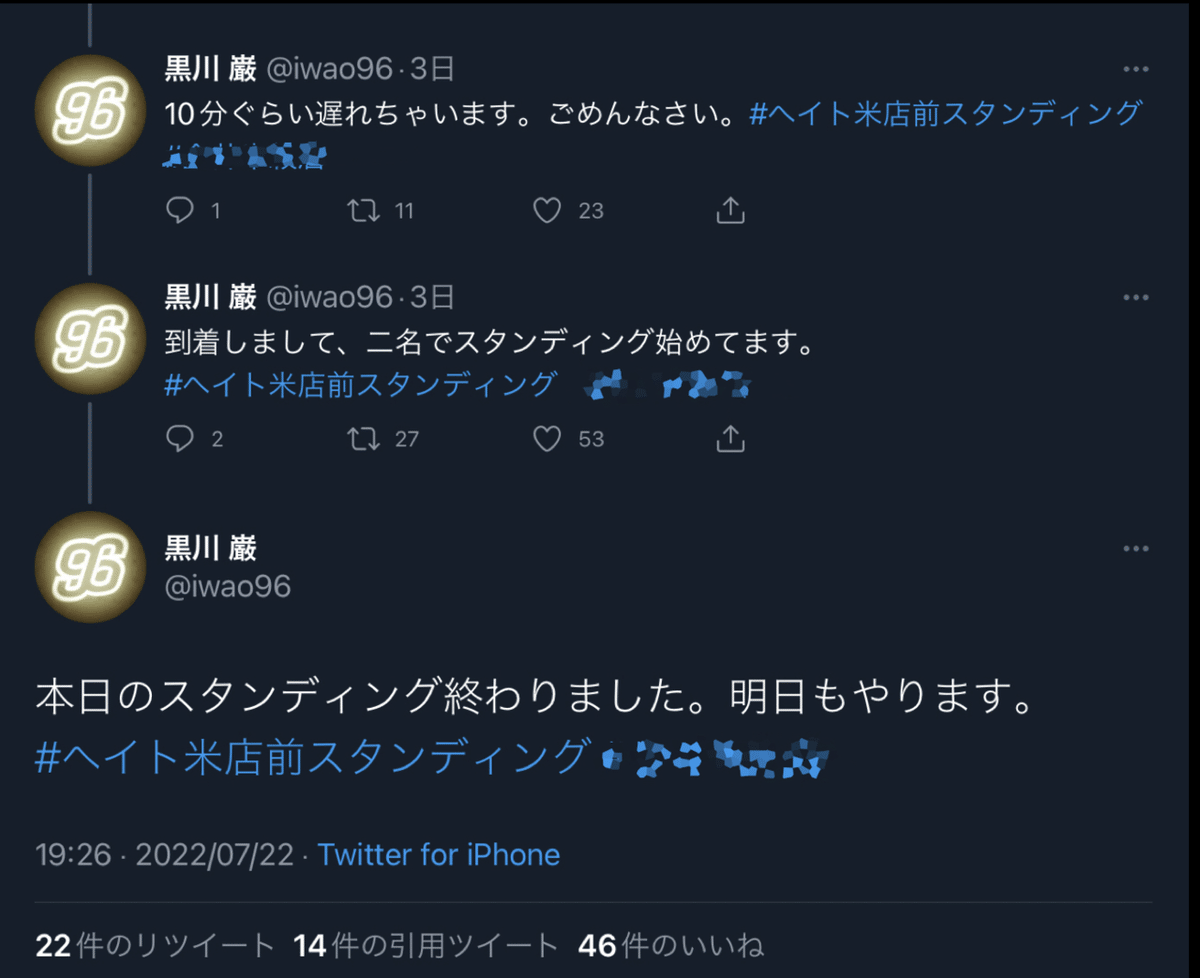Click the hashtag in the first tweet
1200x978 pixels.
[944, 114]
